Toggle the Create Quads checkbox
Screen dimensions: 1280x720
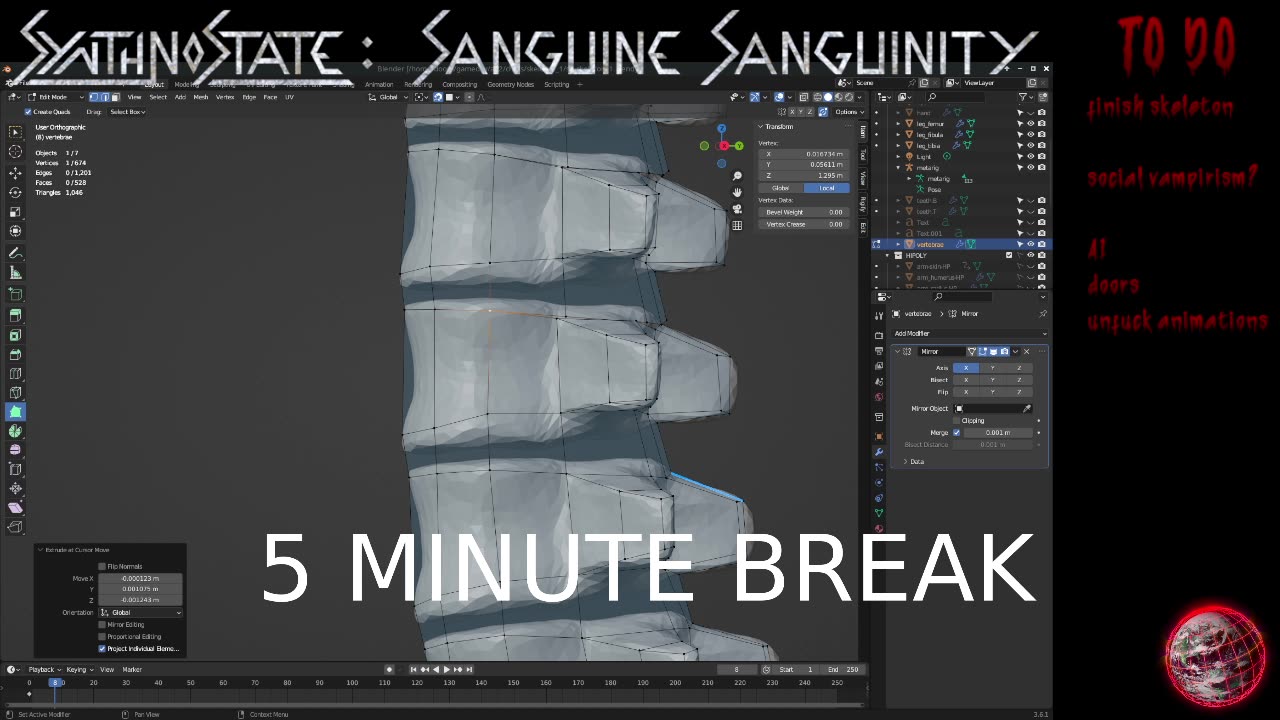[28, 112]
